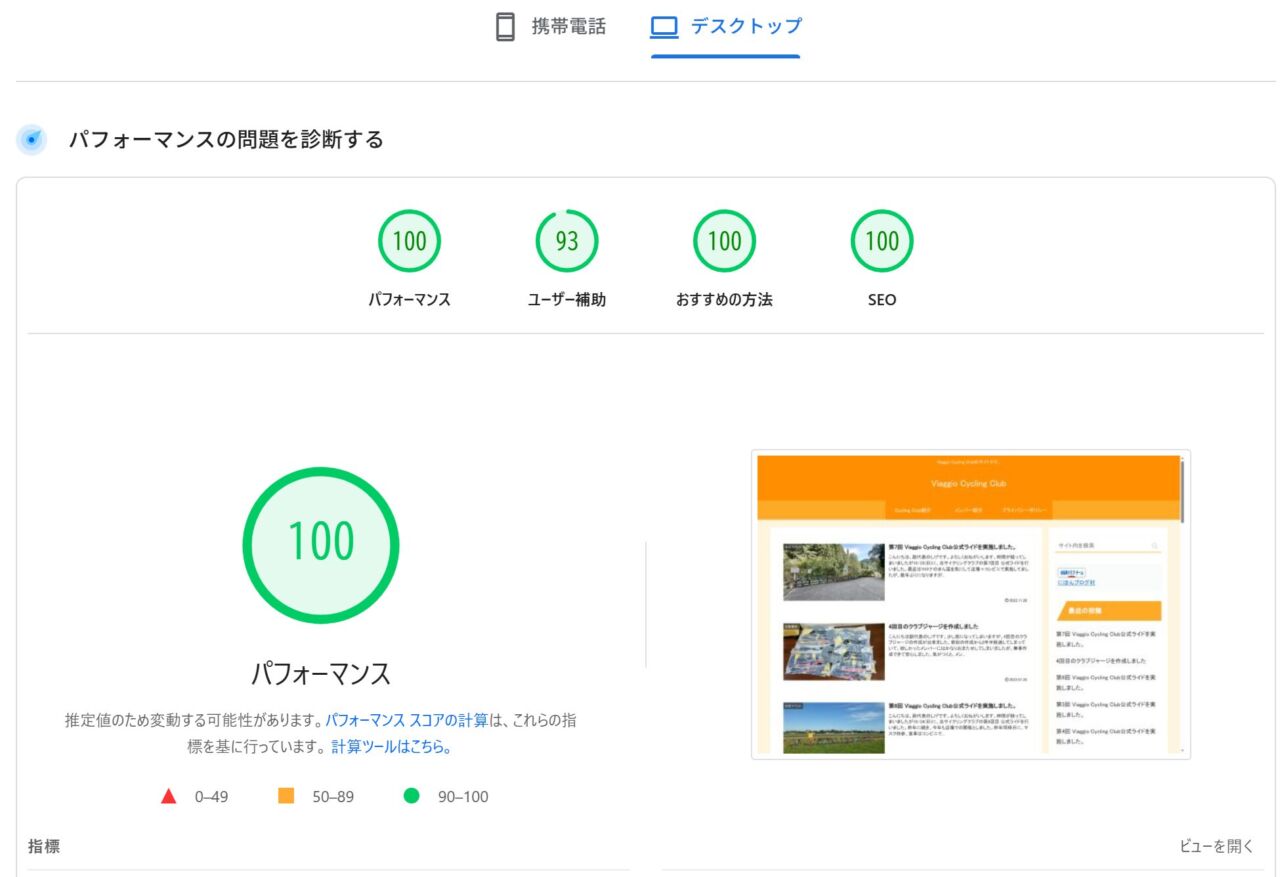Image resolution: width=1280 pixels, height=877 pixels.
Task: Click the Viaggio Cycling Club page screenshot thumbnail
Action: (x=969, y=604)
